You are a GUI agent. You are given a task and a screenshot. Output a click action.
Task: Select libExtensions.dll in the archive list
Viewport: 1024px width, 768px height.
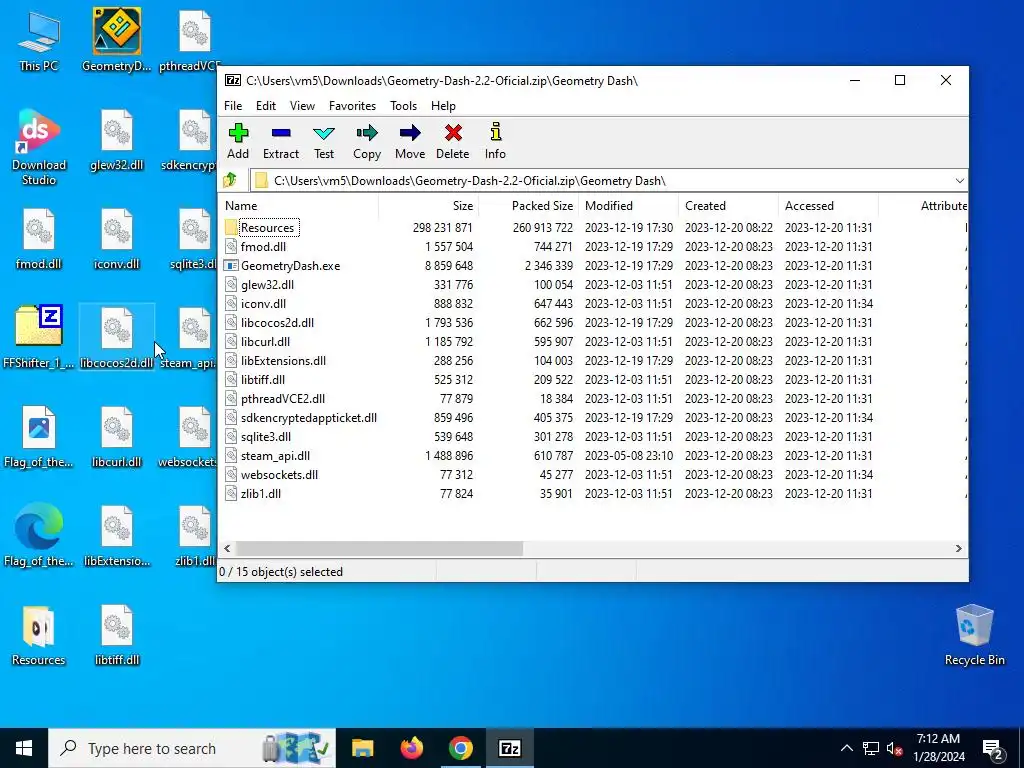pos(283,360)
